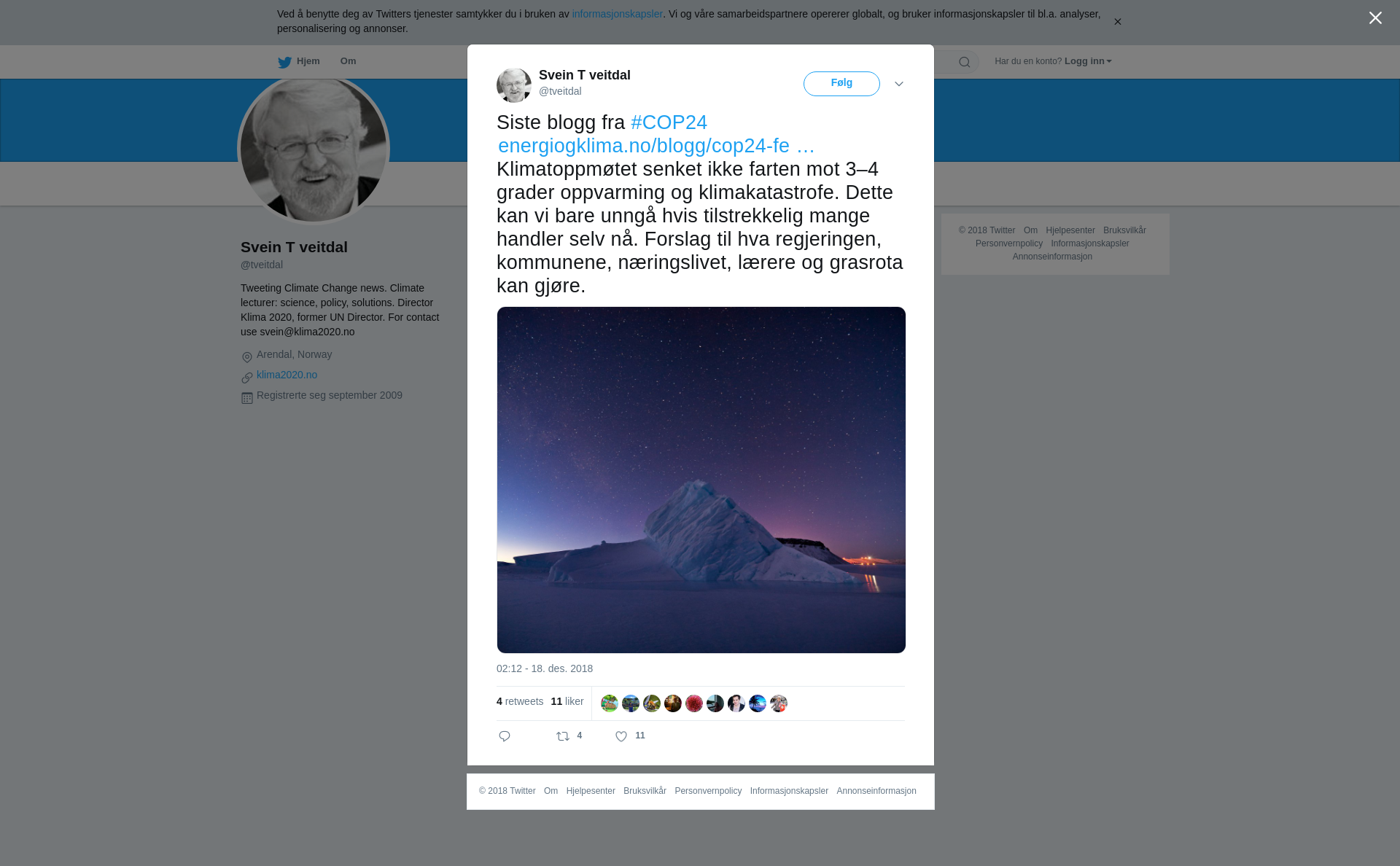Open the informasjonskapsler link in the banner
Image resolution: width=1400 pixels, height=866 pixels.
617,14
